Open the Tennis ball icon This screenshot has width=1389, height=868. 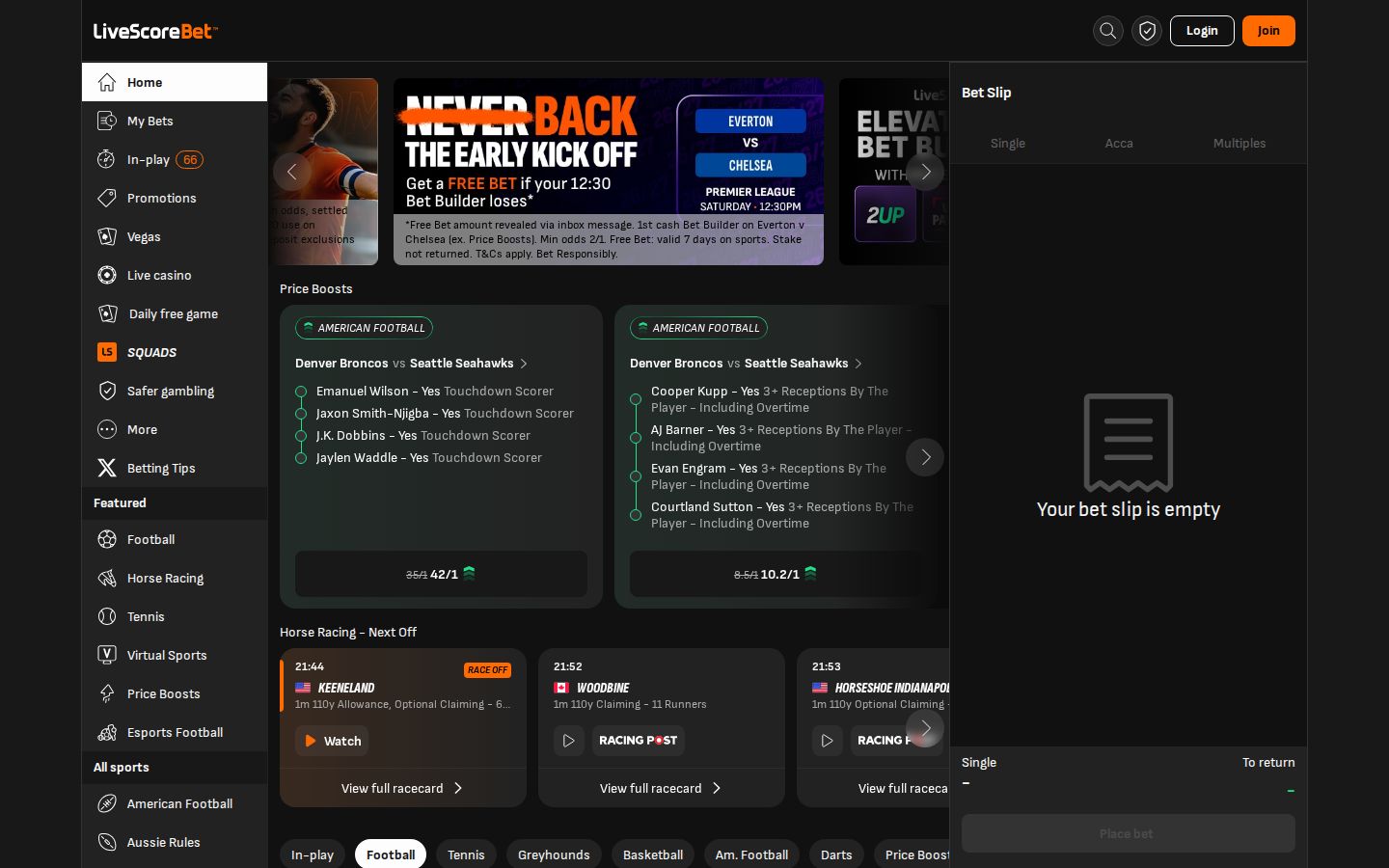tap(107, 616)
